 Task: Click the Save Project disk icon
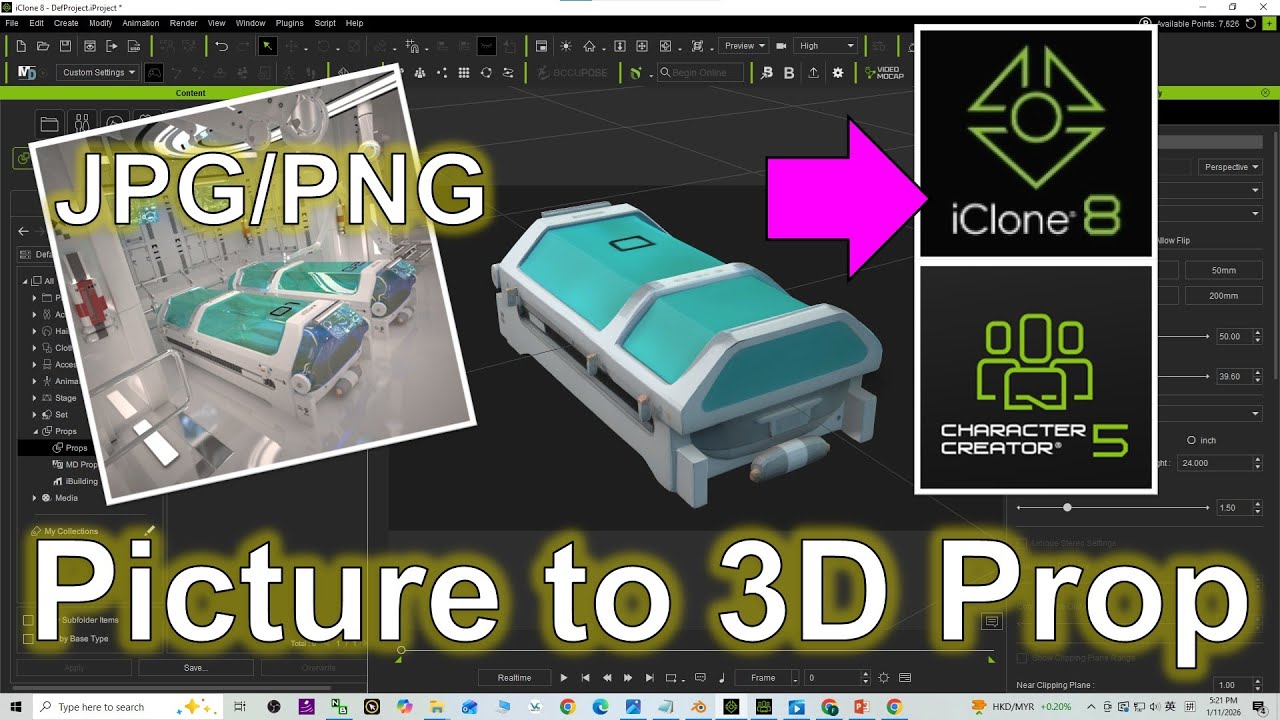(x=65, y=46)
